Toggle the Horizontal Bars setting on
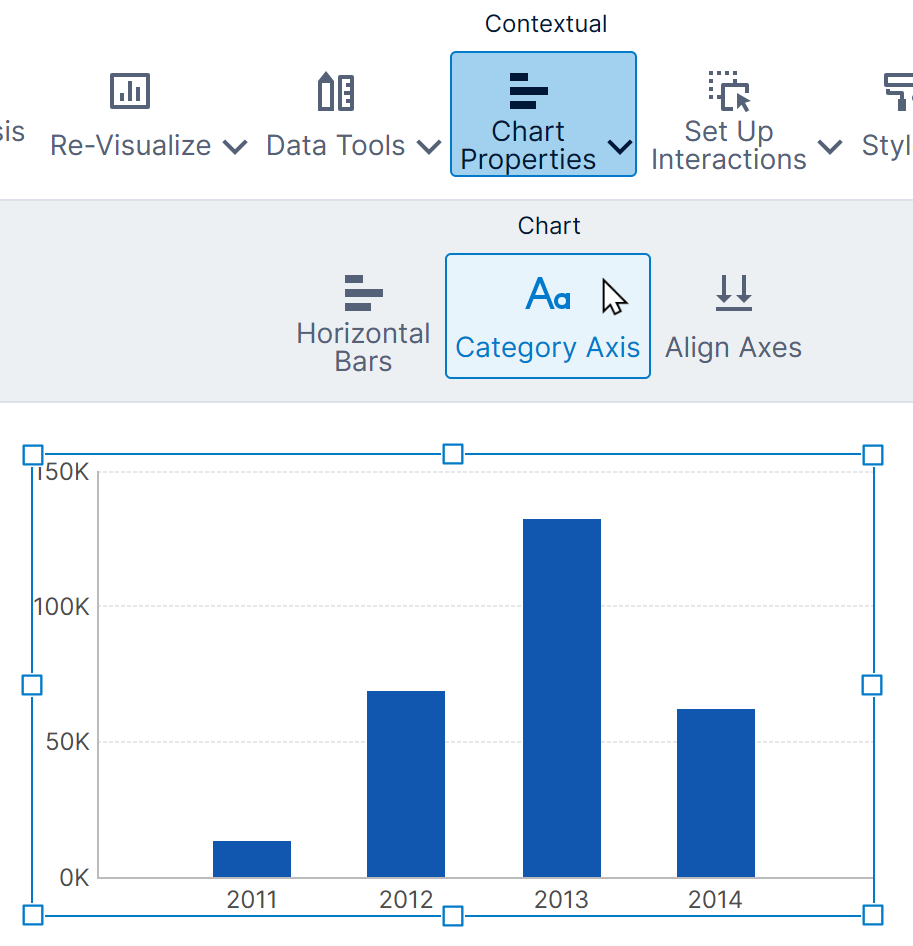The width and height of the screenshot is (913, 946). pyautogui.click(x=362, y=315)
